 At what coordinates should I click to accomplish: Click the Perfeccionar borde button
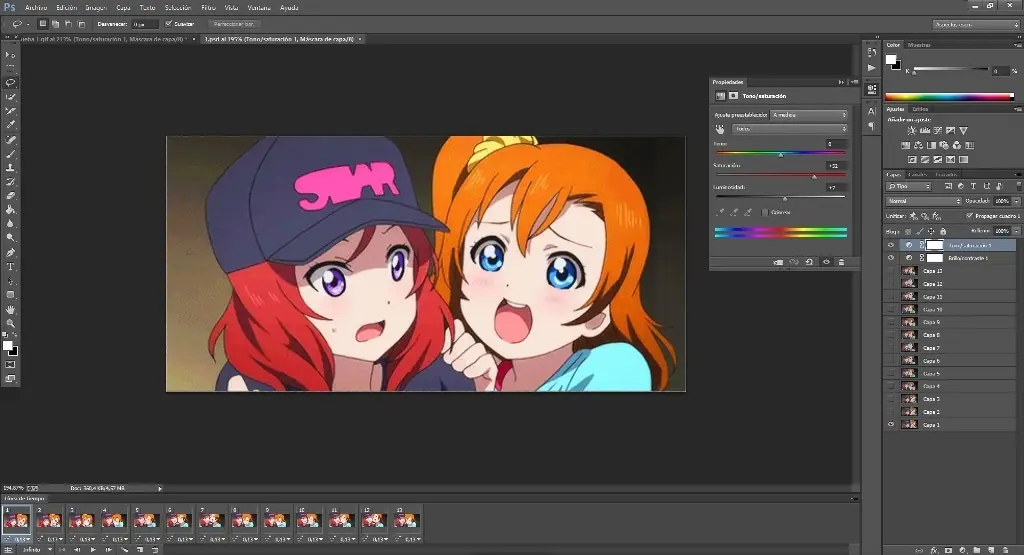pyautogui.click(x=236, y=23)
